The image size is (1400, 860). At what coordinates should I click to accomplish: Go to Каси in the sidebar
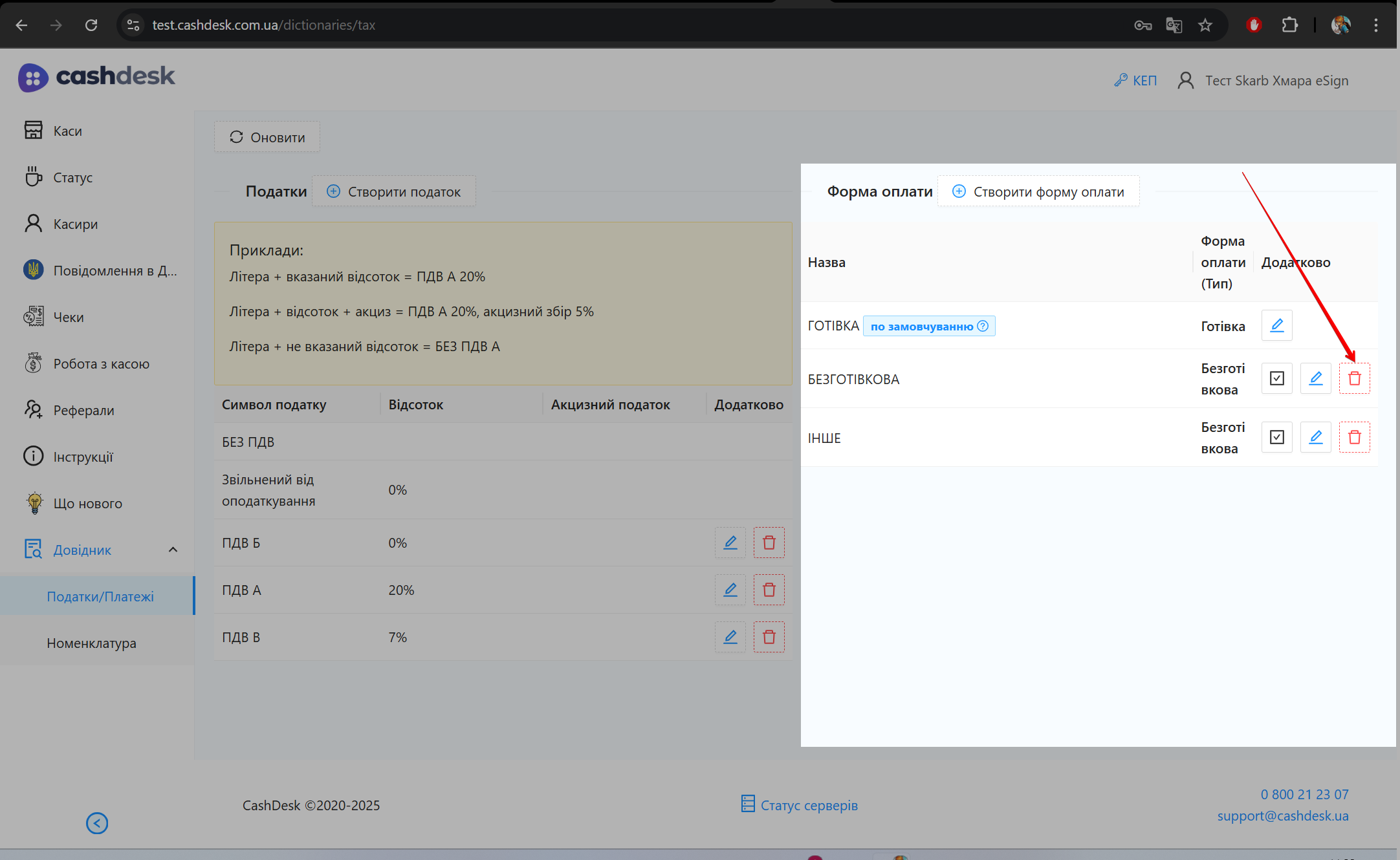click(67, 131)
